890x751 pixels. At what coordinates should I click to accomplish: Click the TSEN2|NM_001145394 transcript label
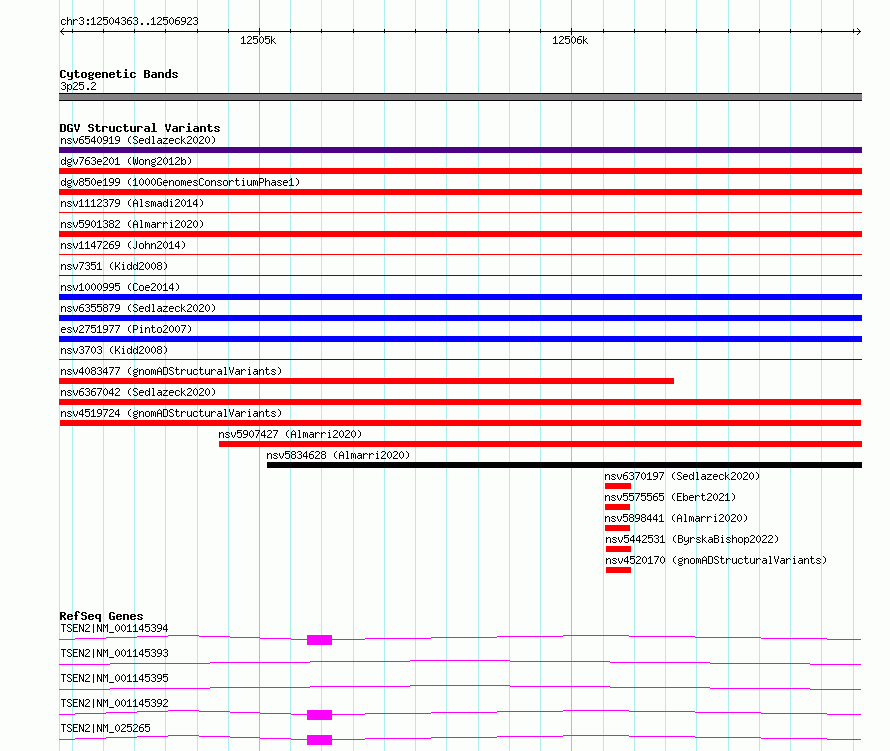(x=114, y=628)
